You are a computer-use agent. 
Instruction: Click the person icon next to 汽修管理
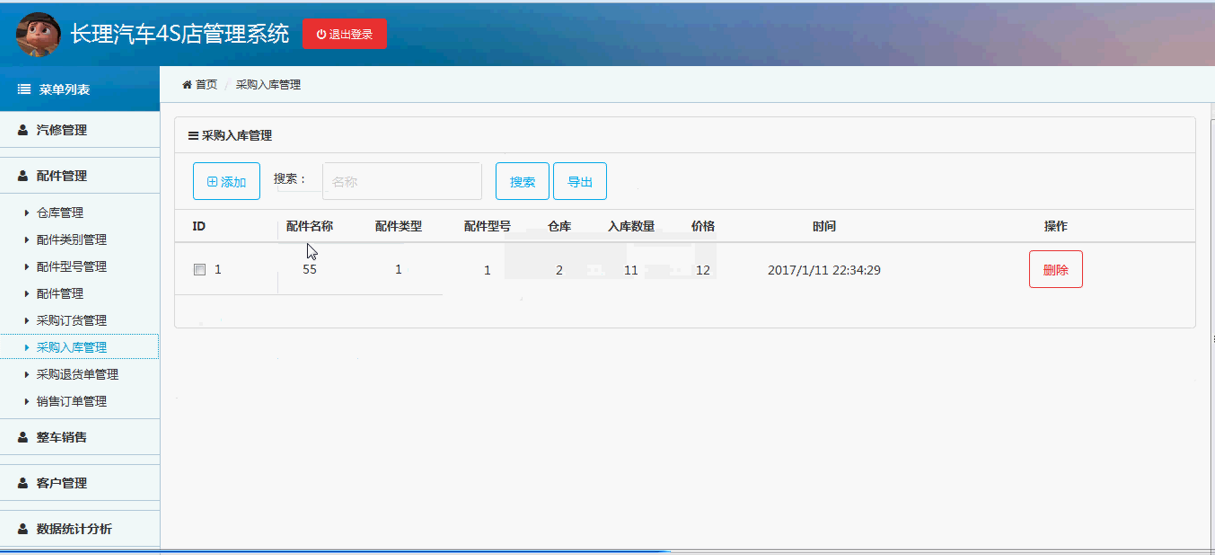tap(23, 130)
